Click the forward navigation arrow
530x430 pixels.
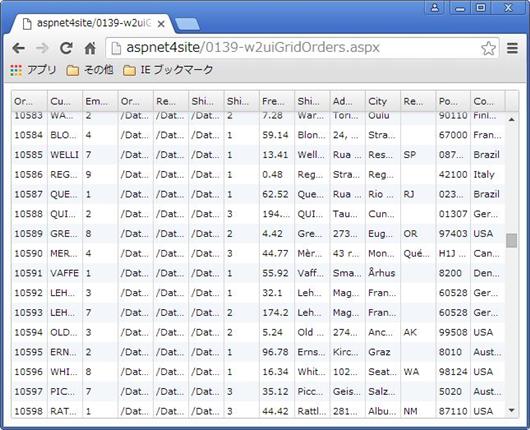pyautogui.click(x=42, y=48)
